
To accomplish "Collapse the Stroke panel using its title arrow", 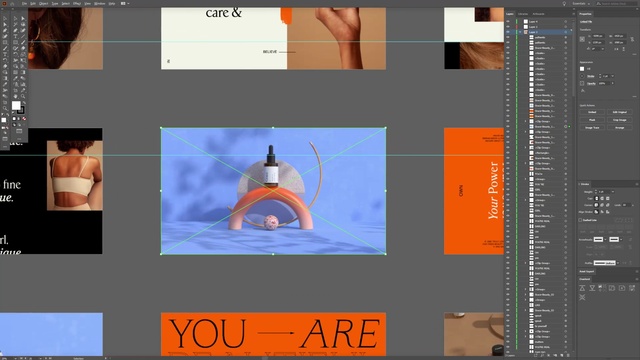I will 580,184.
